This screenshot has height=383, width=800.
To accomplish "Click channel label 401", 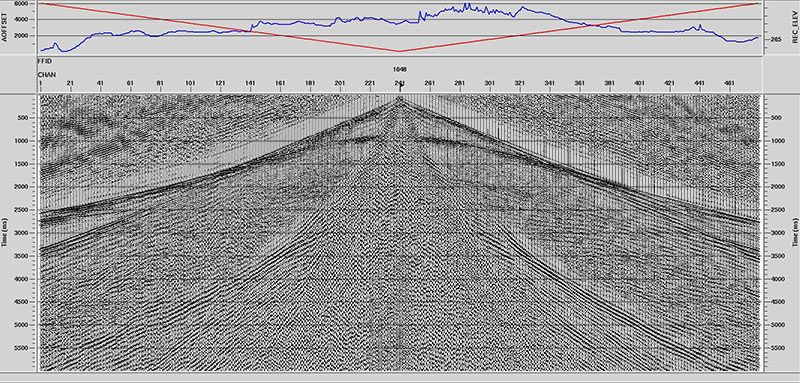I will (x=640, y=83).
